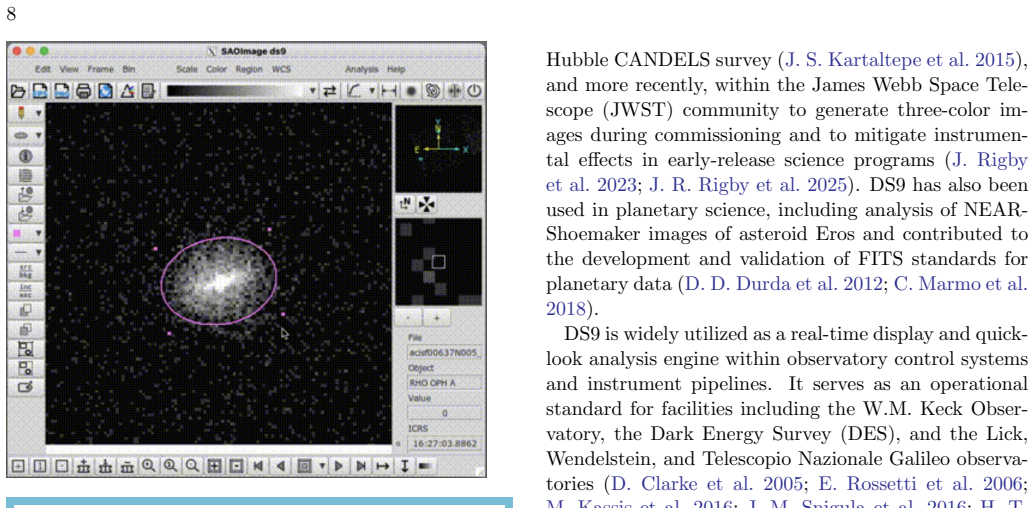Image resolution: width=1035 pixels, height=508 pixels.
Task: Follow the 'J. R. Rigby et al. 2025' citation
Action: [748, 185]
